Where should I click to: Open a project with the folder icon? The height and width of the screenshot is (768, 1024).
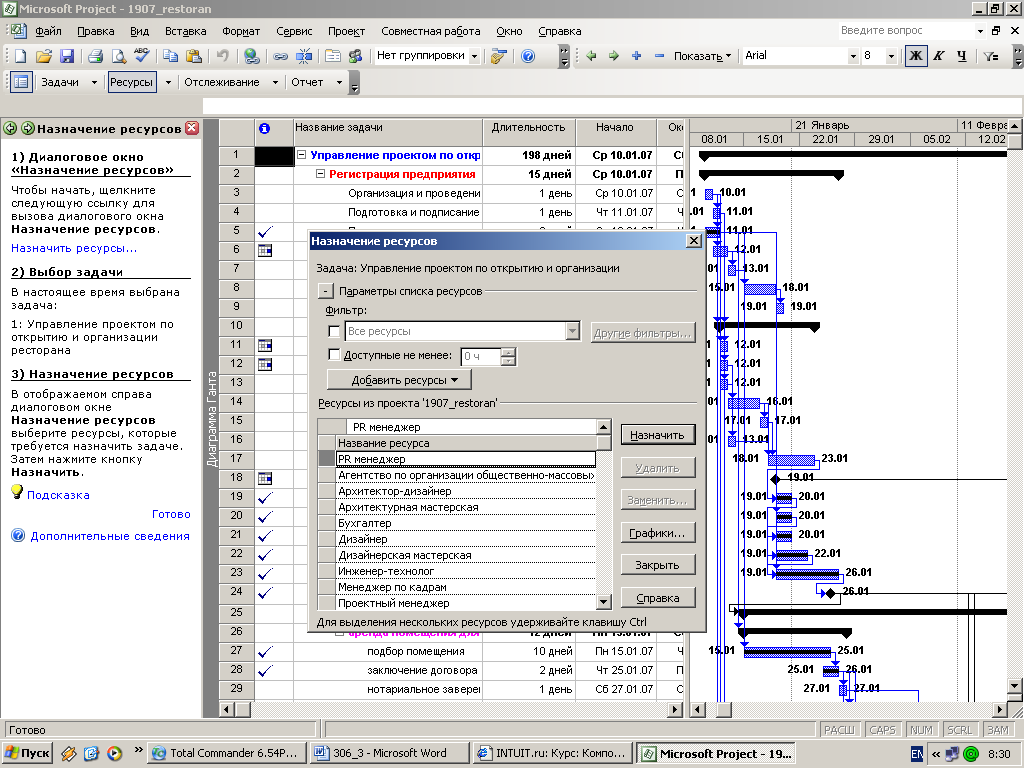[44, 56]
